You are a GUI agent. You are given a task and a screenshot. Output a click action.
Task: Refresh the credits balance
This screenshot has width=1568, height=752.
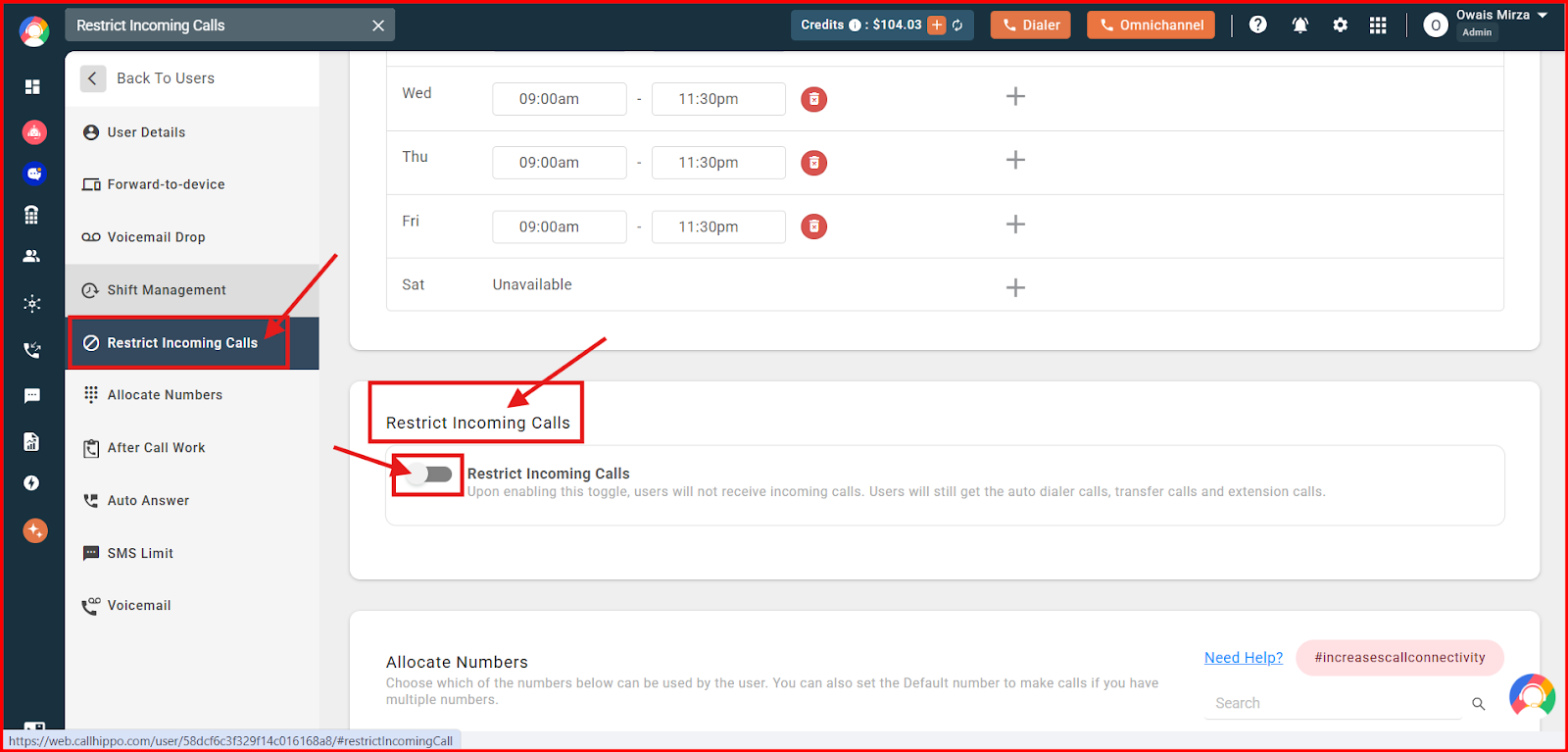coord(957,25)
